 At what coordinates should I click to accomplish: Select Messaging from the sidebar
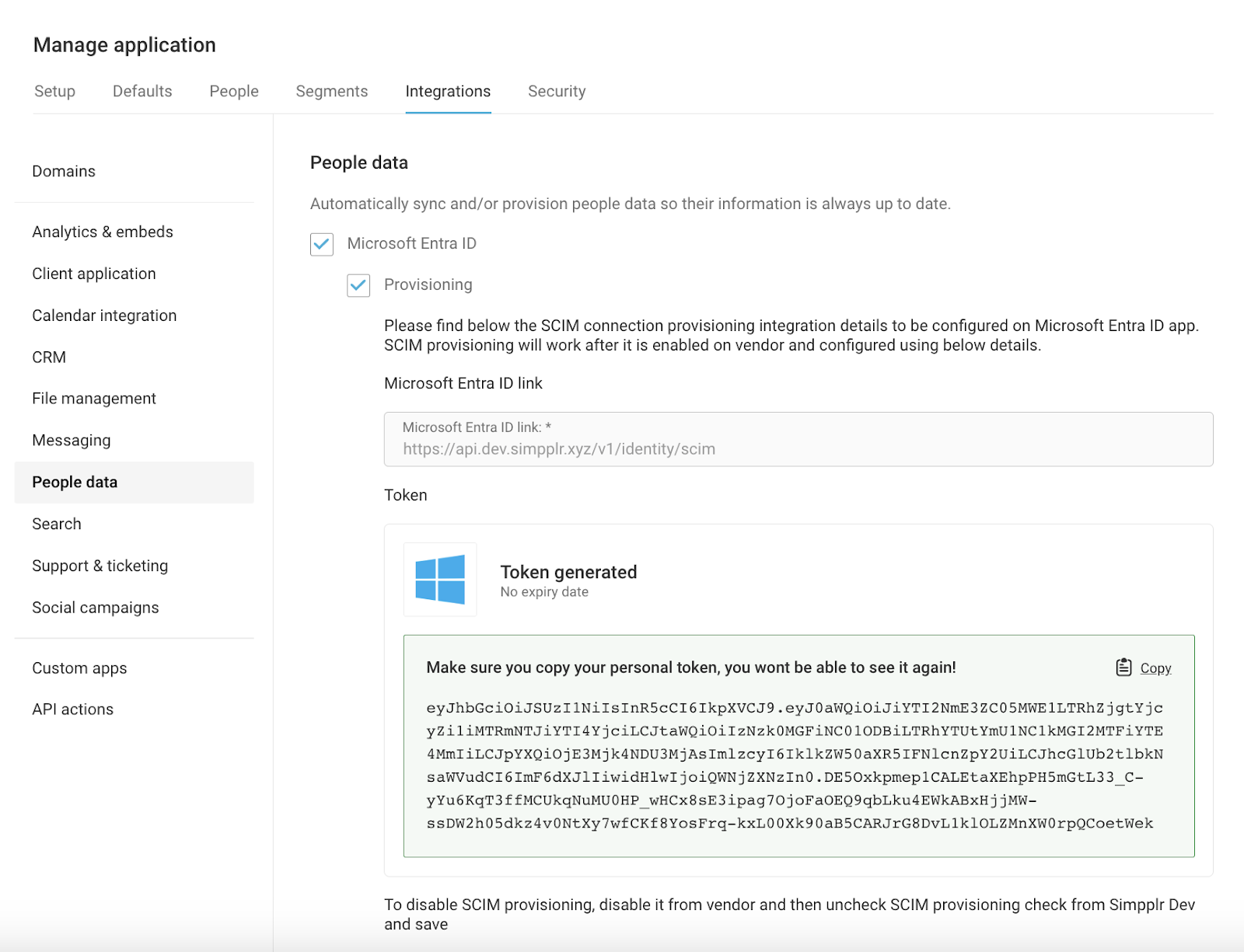[71, 440]
